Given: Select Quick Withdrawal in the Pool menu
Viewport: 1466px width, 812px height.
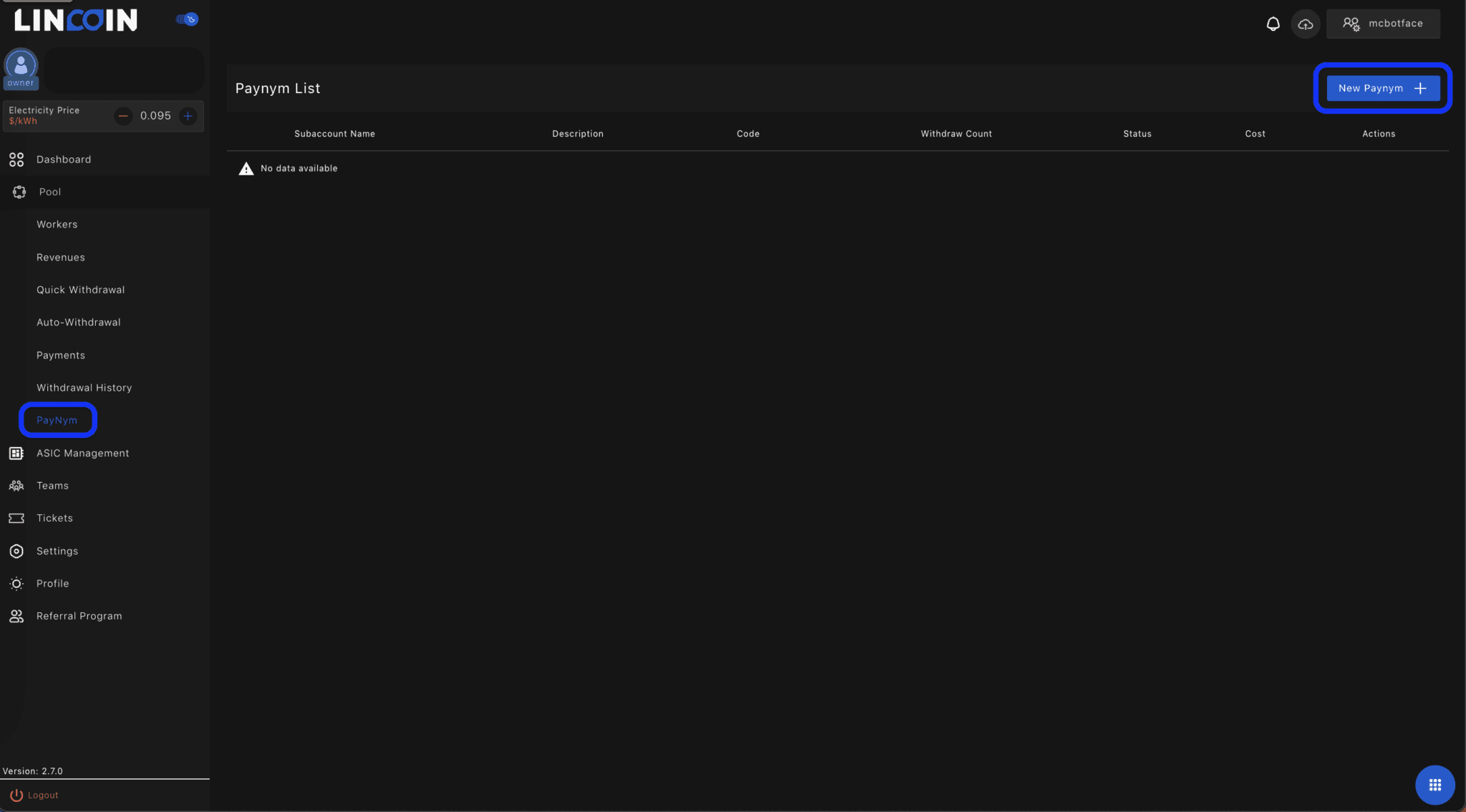Looking at the screenshot, I should [80, 289].
